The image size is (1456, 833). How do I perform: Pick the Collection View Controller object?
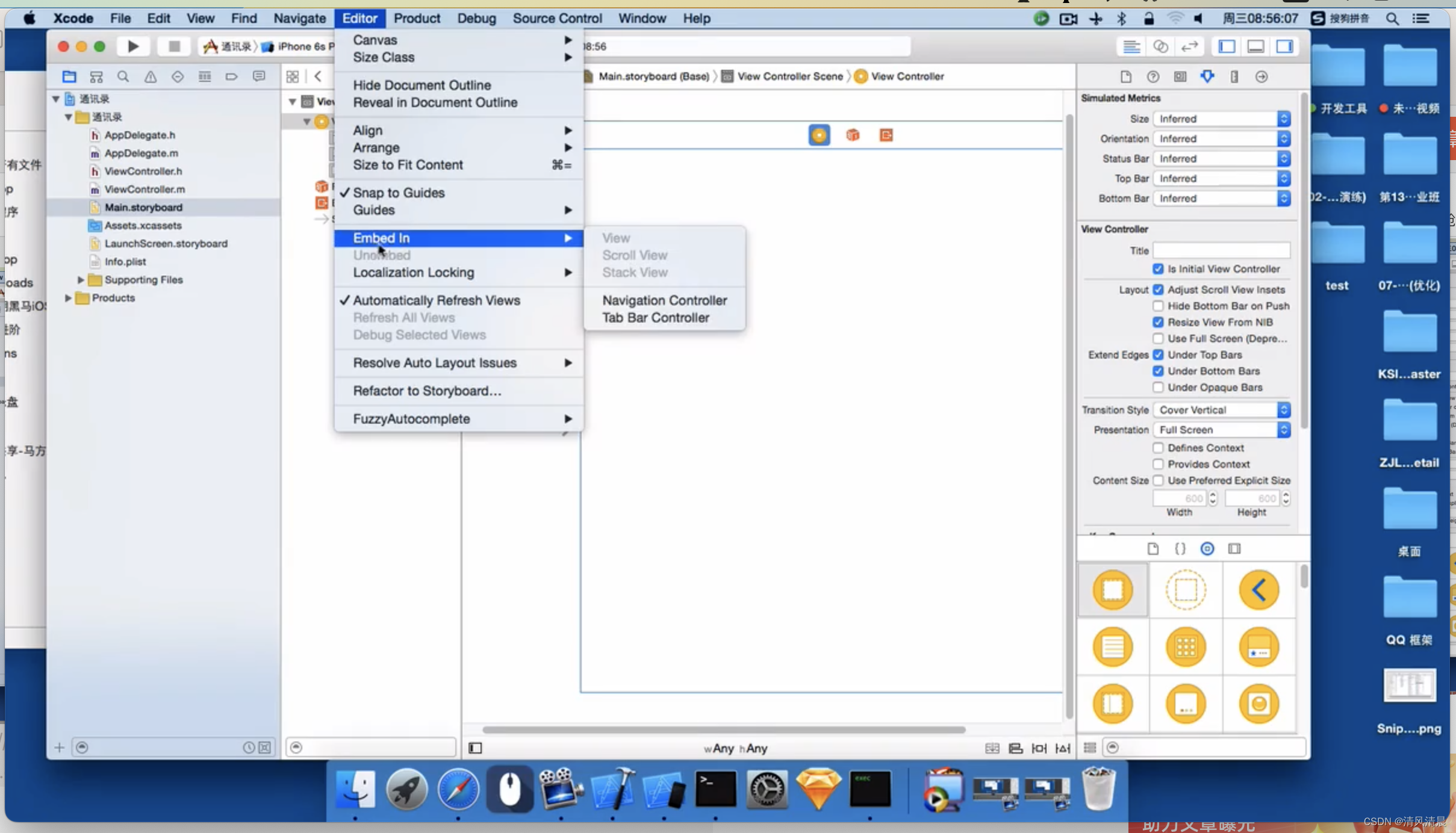tap(1186, 647)
